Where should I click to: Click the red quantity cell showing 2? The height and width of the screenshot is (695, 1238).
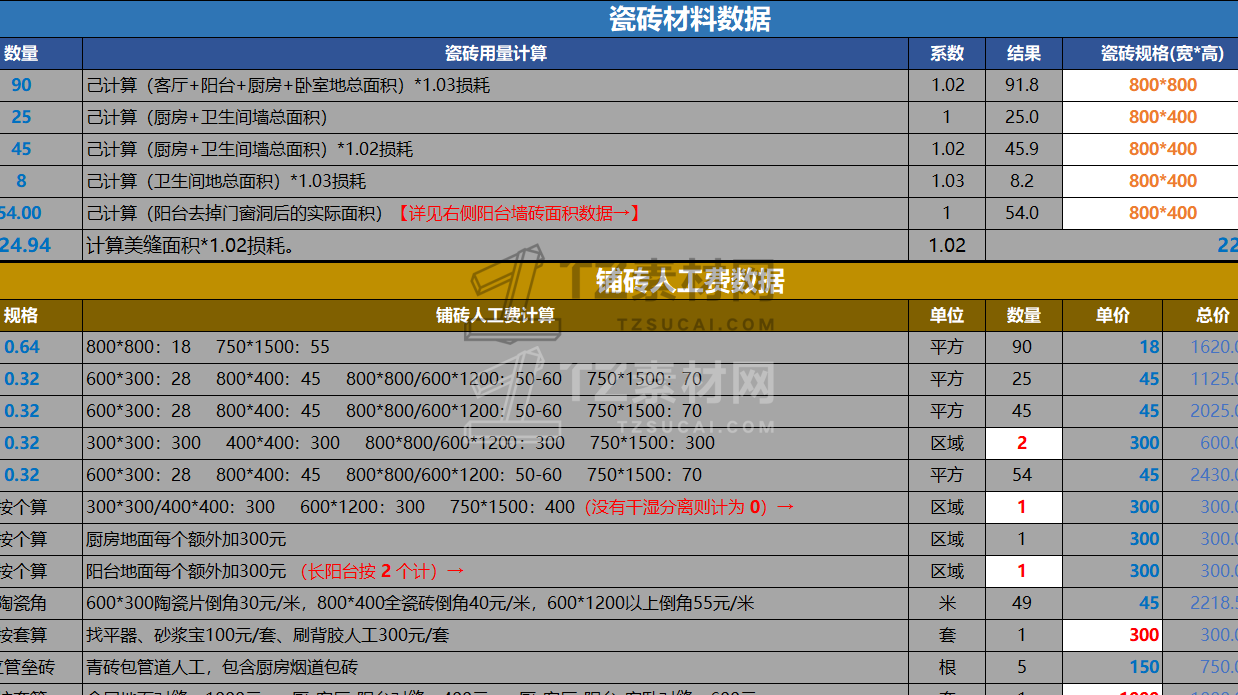pos(1023,443)
